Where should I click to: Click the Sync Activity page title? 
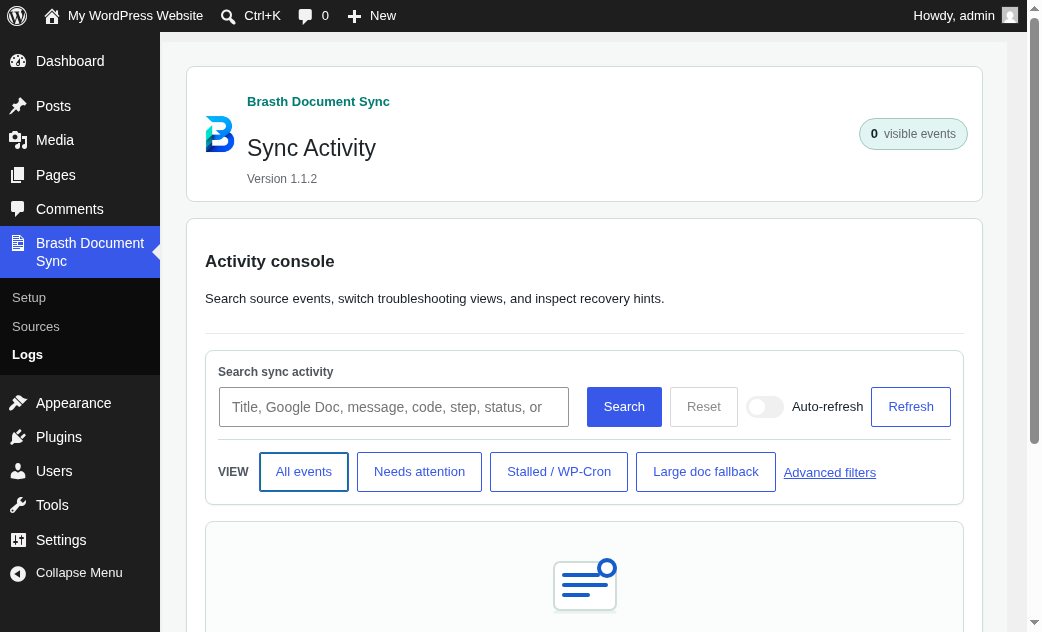(311, 148)
